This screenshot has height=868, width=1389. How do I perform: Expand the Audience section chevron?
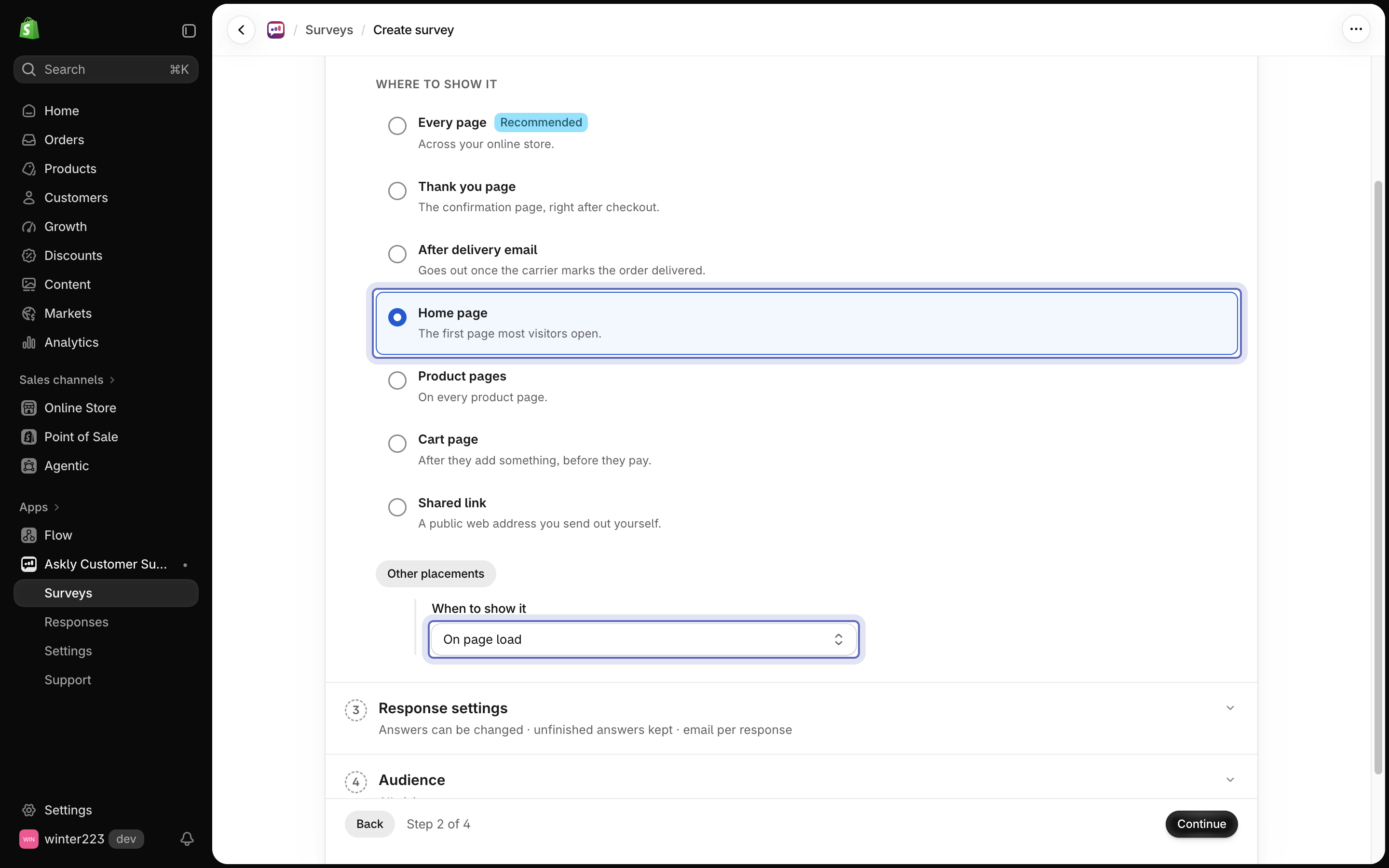(1230, 780)
